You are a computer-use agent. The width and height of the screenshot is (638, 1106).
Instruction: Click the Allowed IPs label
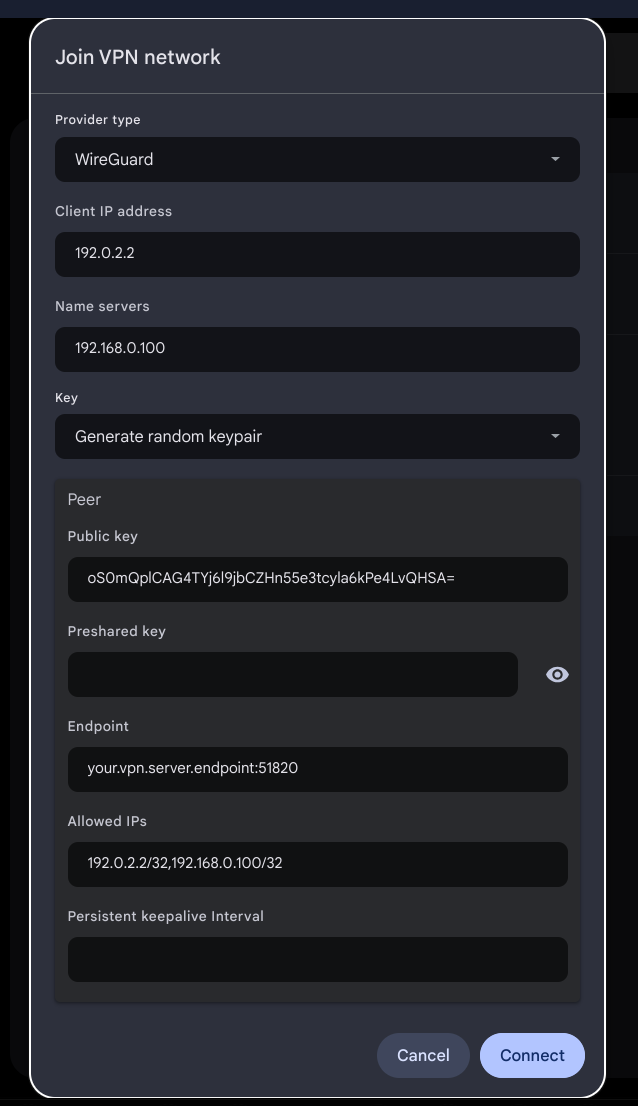tap(107, 821)
